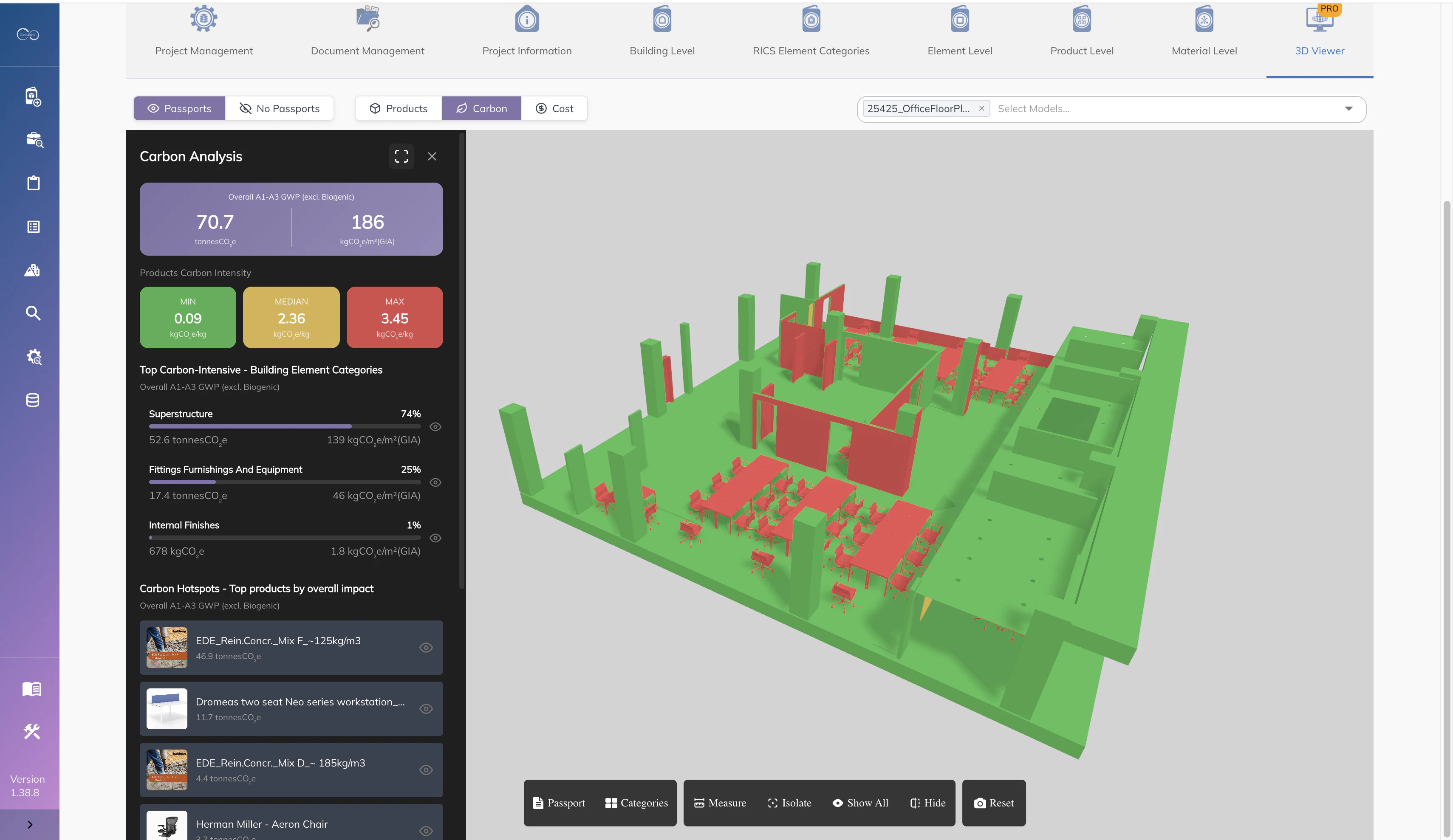Click Show All in the viewer toolbar

point(860,803)
